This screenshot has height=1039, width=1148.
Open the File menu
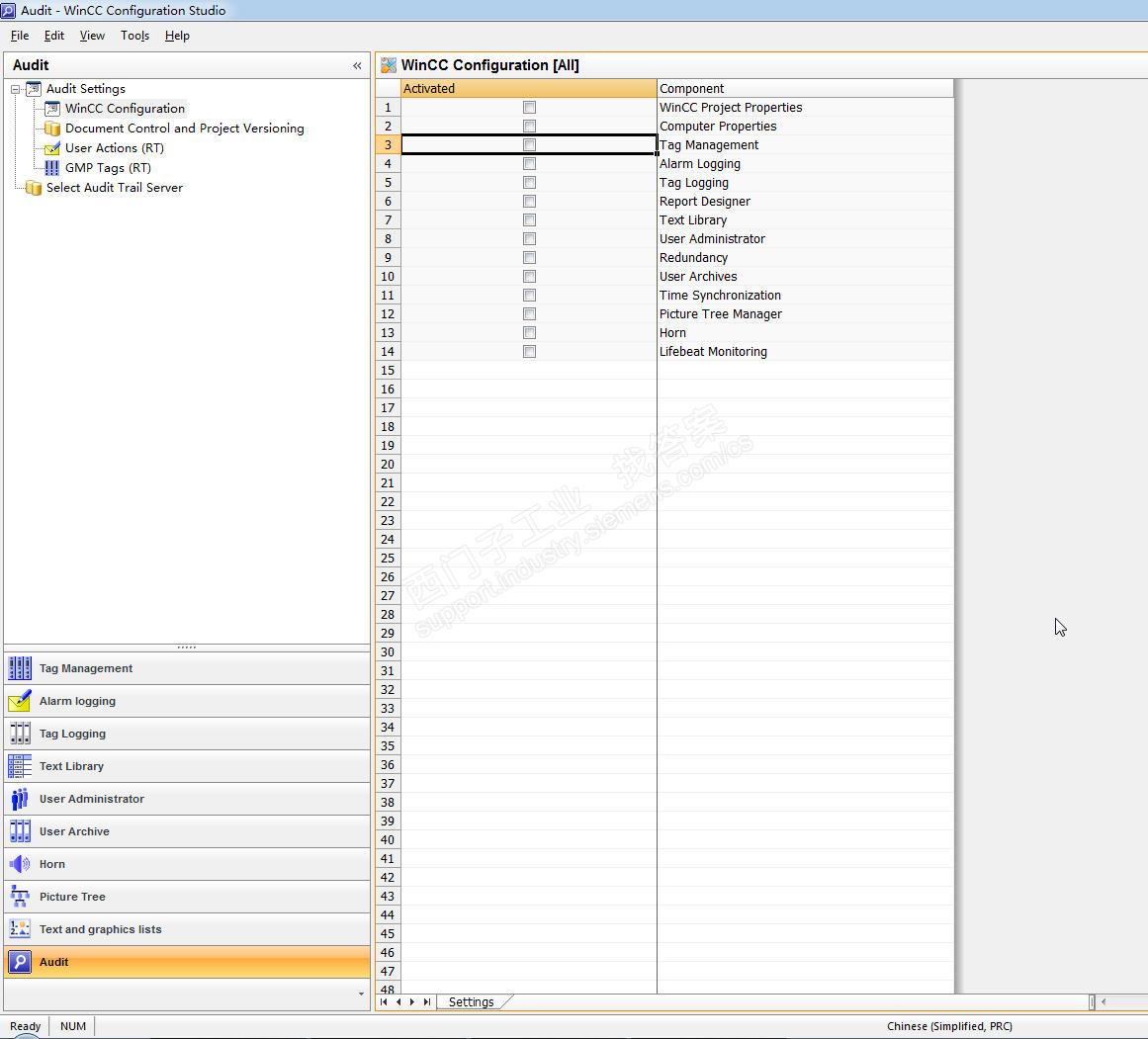click(20, 36)
